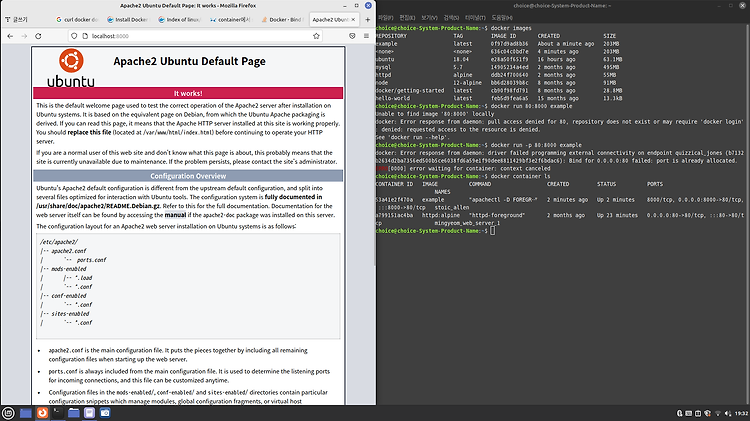Click 'sites-enabled' line in the config tree

click(70, 314)
